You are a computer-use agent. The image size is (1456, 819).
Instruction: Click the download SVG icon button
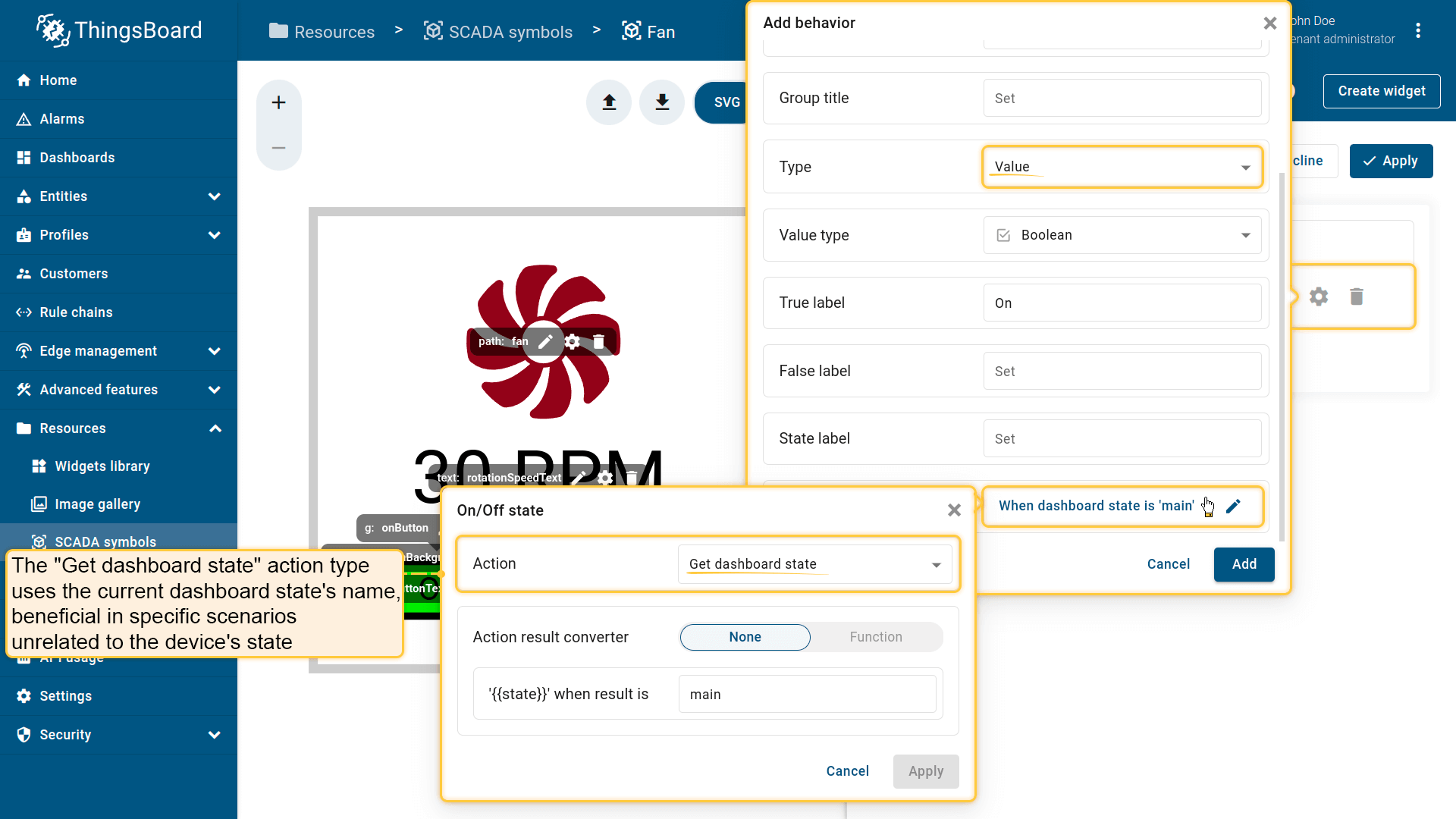click(662, 102)
